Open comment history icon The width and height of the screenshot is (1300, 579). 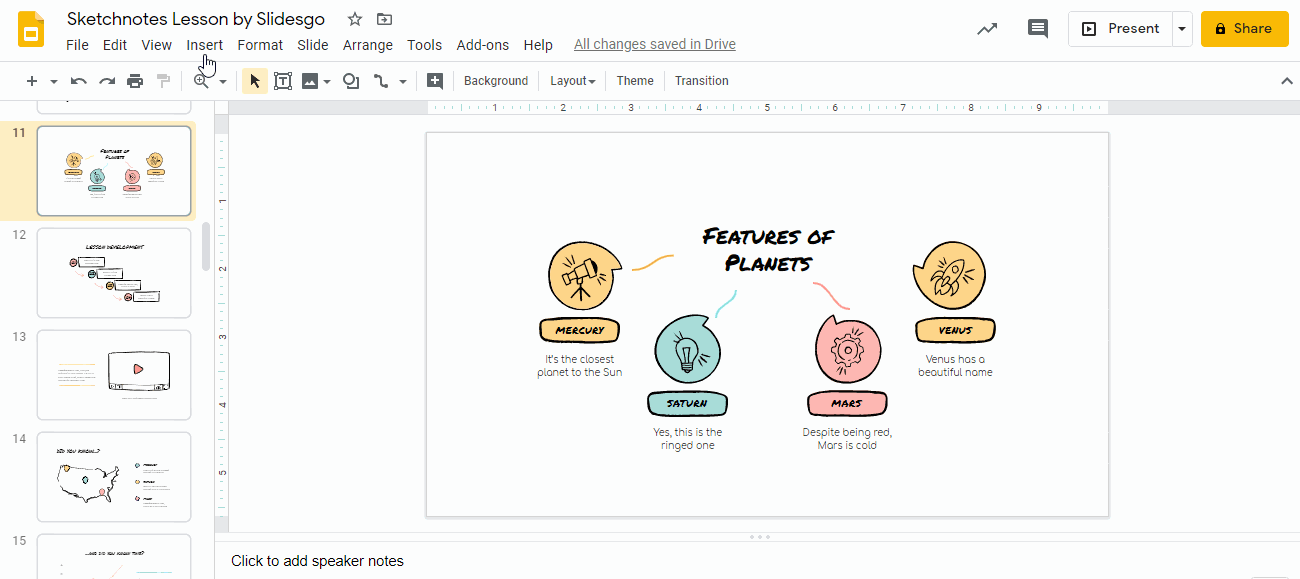tap(1038, 29)
